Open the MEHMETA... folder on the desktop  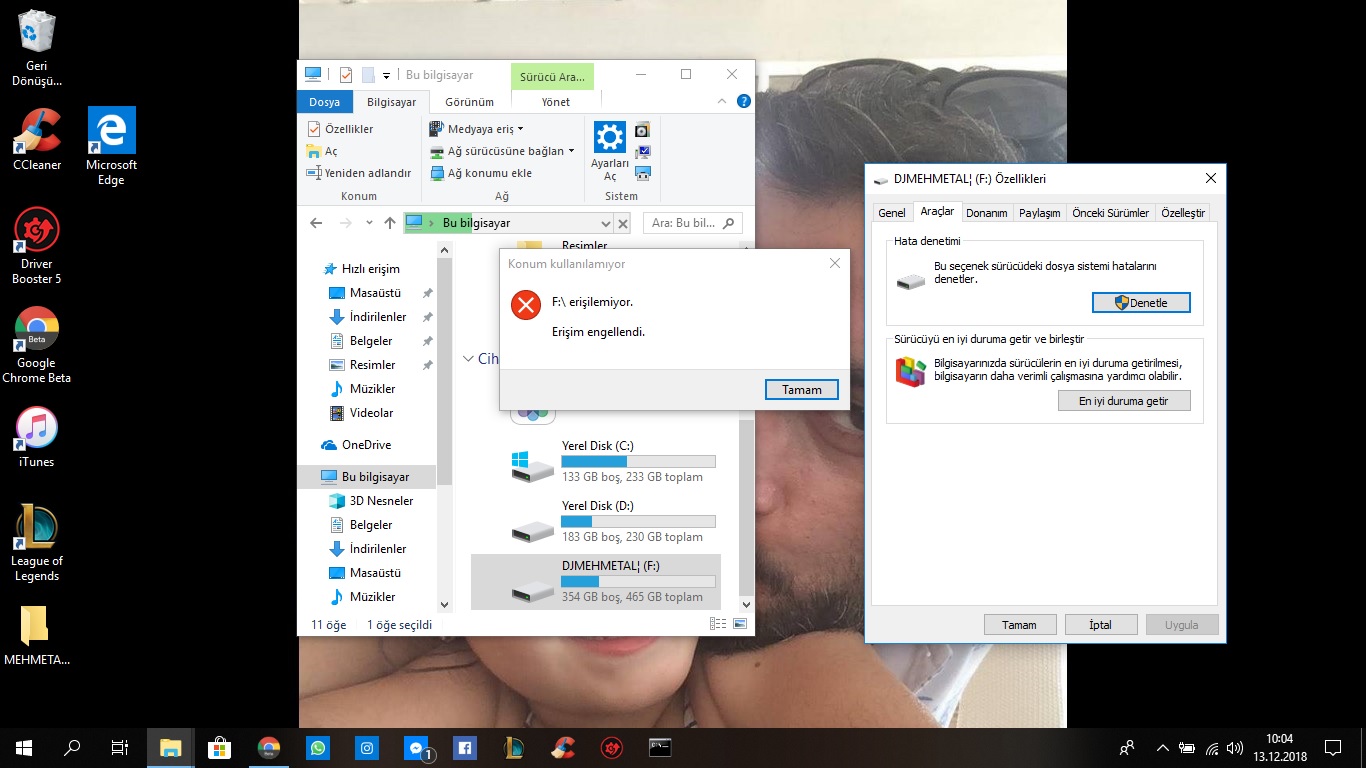[37, 636]
